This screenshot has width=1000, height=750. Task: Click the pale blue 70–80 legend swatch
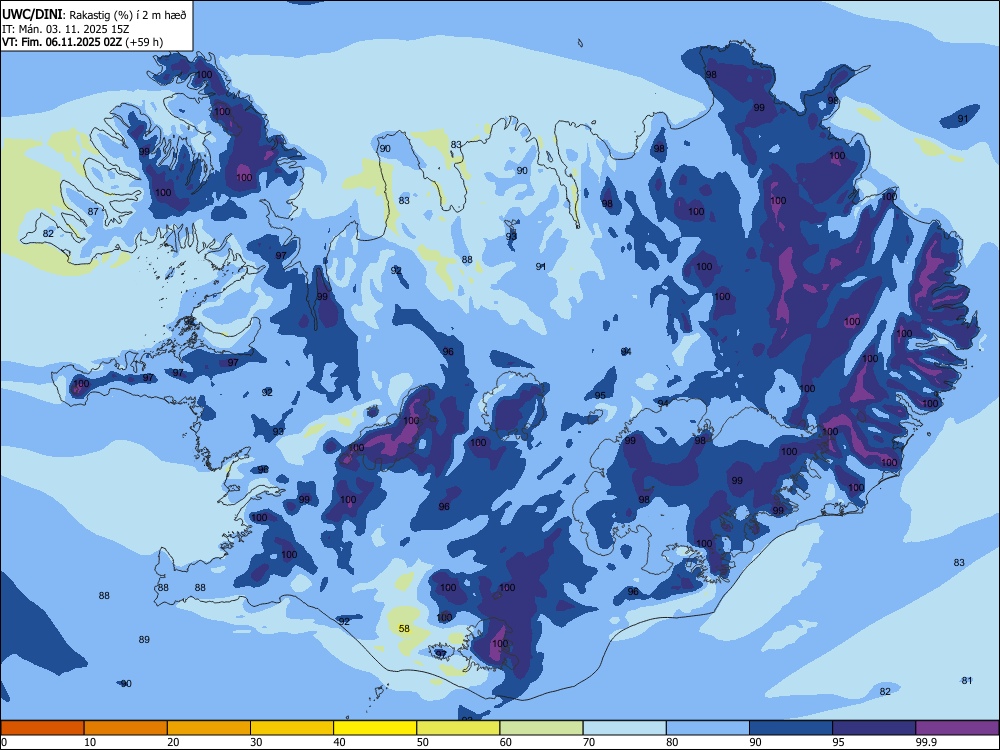click(x=624, y=728)
